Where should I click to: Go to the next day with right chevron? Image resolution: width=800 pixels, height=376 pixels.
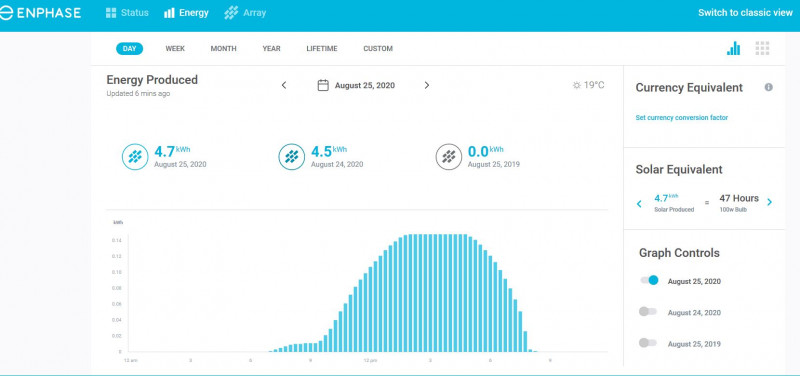point(427,85)
